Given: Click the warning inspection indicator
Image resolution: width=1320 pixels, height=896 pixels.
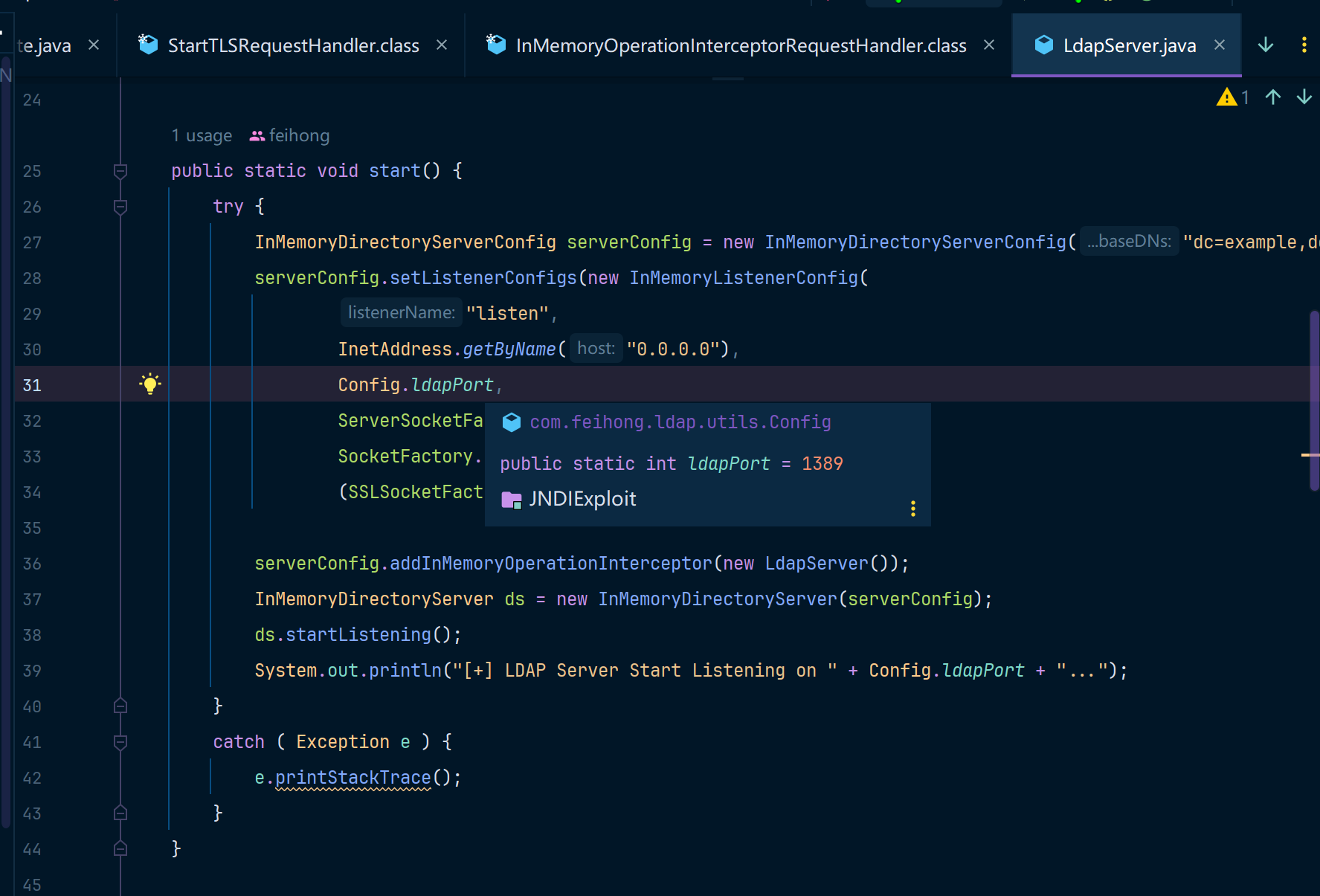Looking at the screenshot, I should 1232,97.
